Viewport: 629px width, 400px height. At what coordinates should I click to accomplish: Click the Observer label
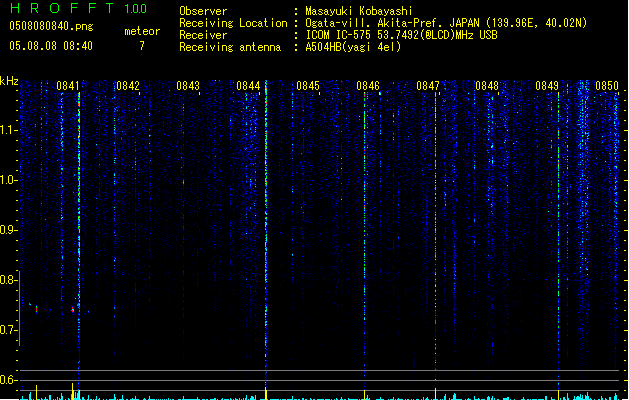(x=203, y=11)
